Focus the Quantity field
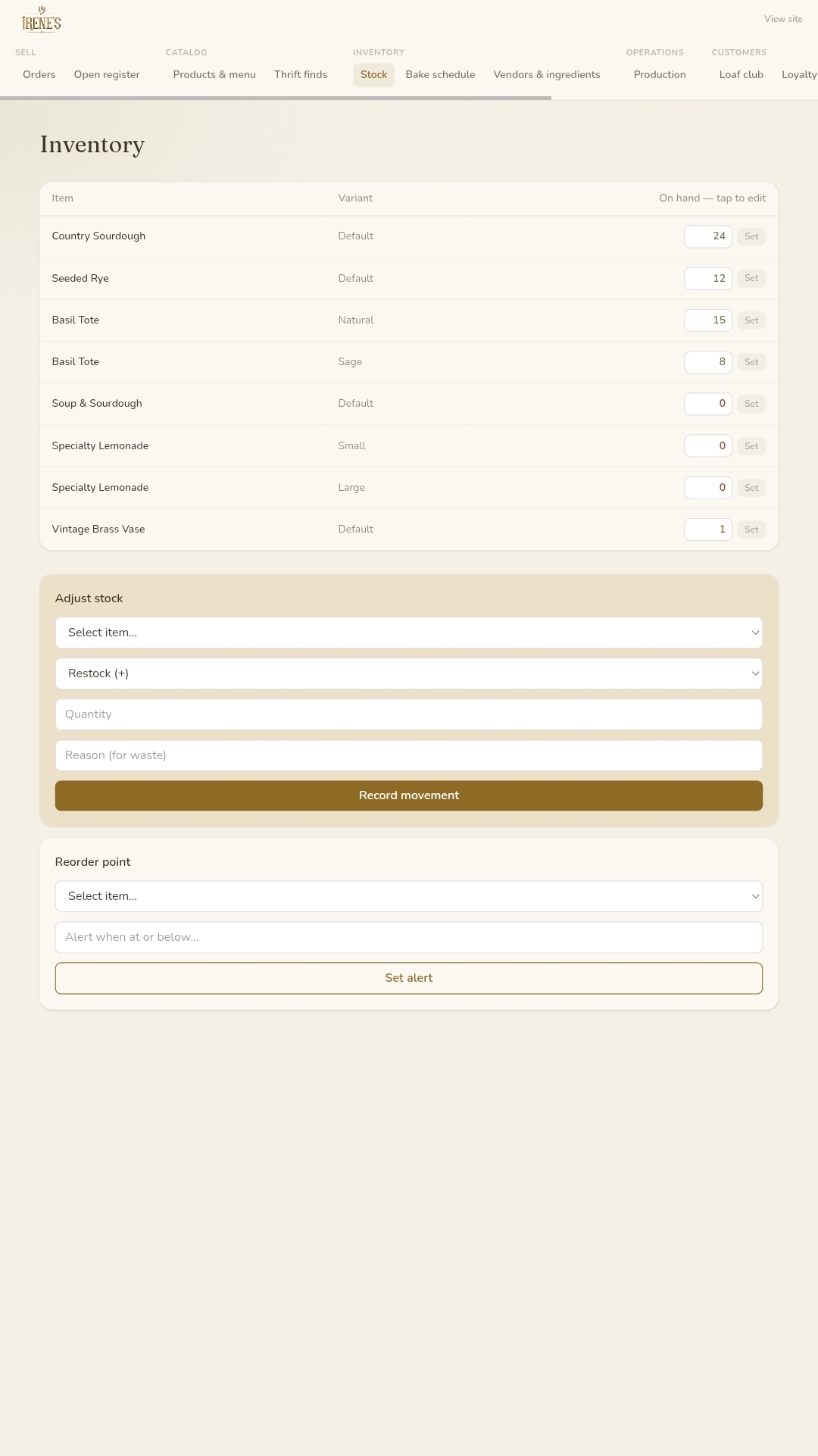Image resolution: width=818 pixels, height=1456 pixels. [409, 714]
